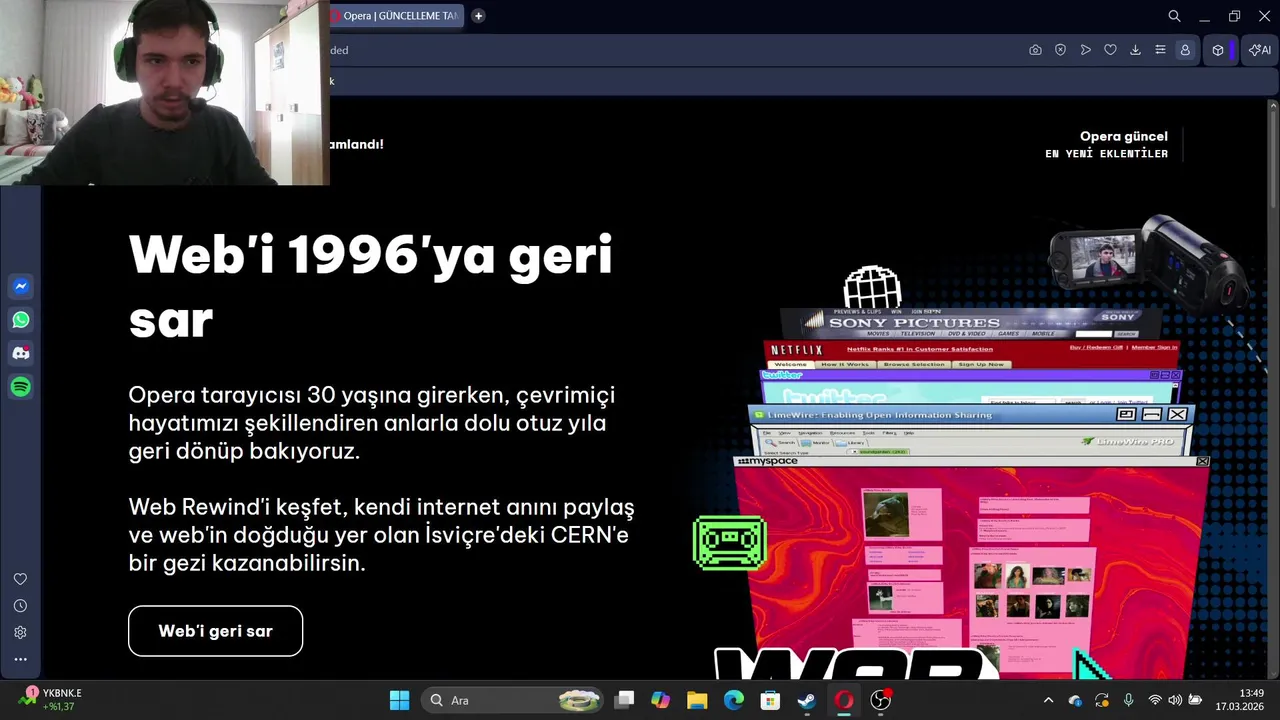
Task: Open the ad blocker shield icon
Action: point(1060,50)
